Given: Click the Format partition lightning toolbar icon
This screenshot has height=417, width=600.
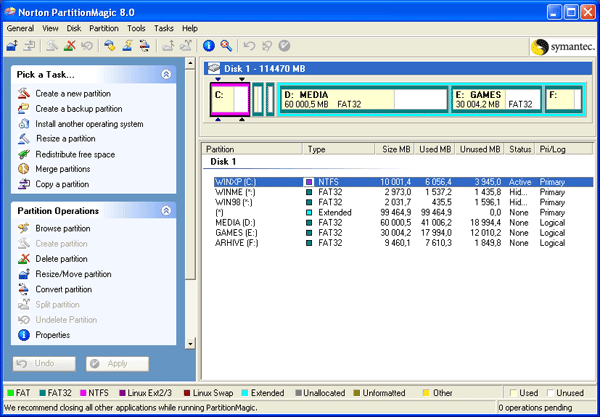Looking at the screenshot, I should coord(127,46).
